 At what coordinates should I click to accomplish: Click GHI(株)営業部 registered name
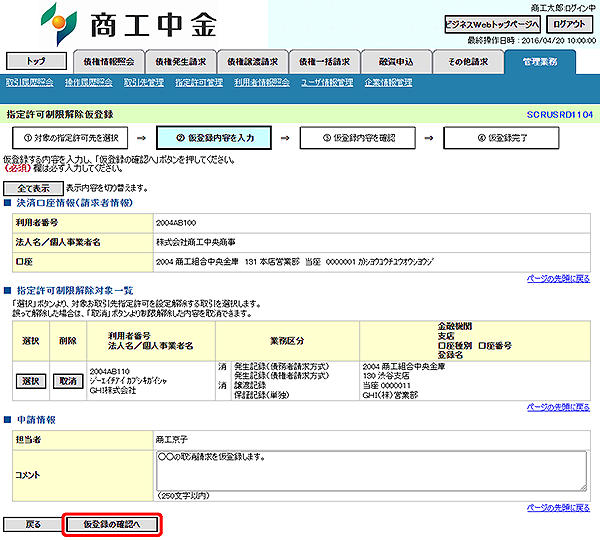point(390,395)
